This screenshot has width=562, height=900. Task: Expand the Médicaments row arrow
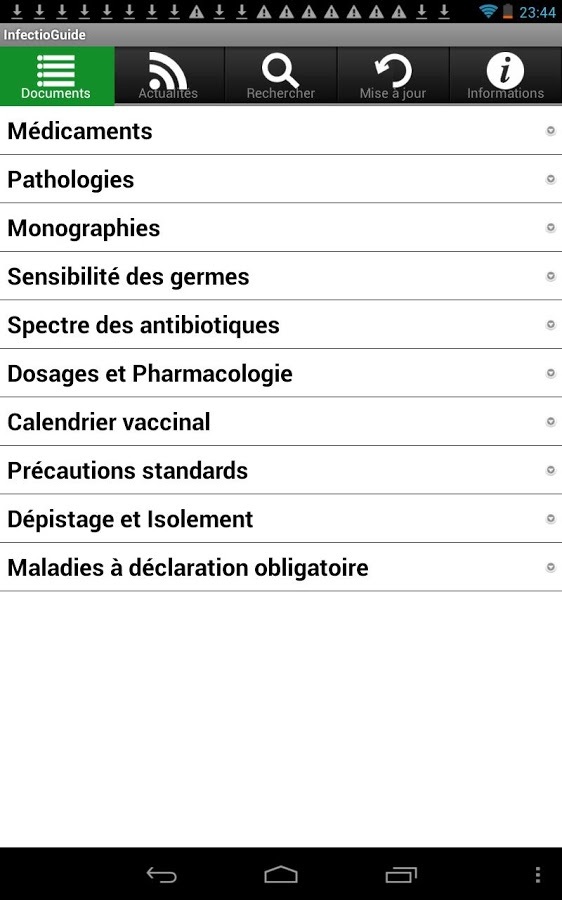pos(551,131)
